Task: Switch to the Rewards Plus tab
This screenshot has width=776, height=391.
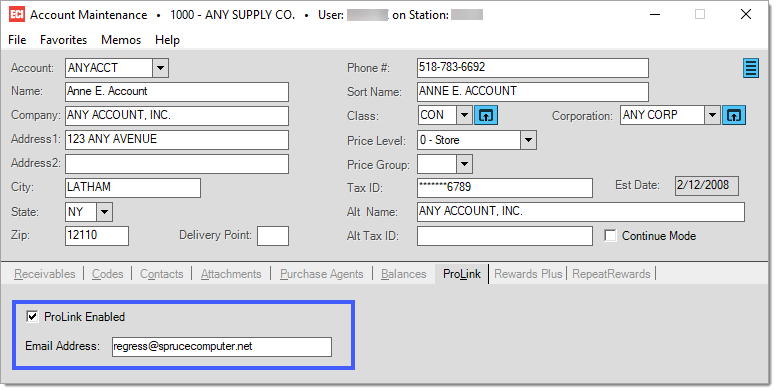Action: [x=528, y=274]
